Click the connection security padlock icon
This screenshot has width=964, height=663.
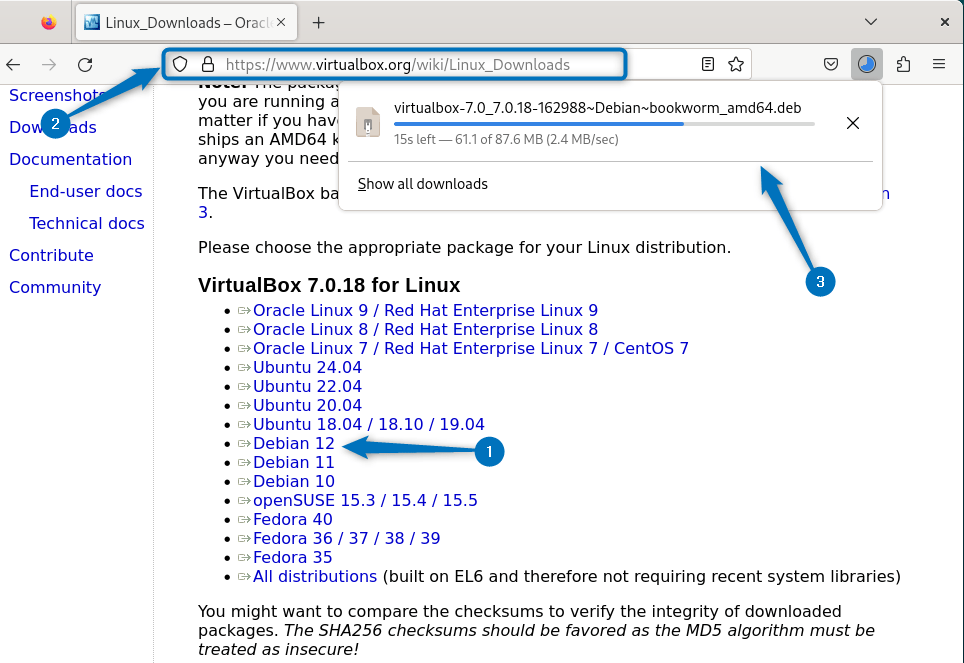205,64
